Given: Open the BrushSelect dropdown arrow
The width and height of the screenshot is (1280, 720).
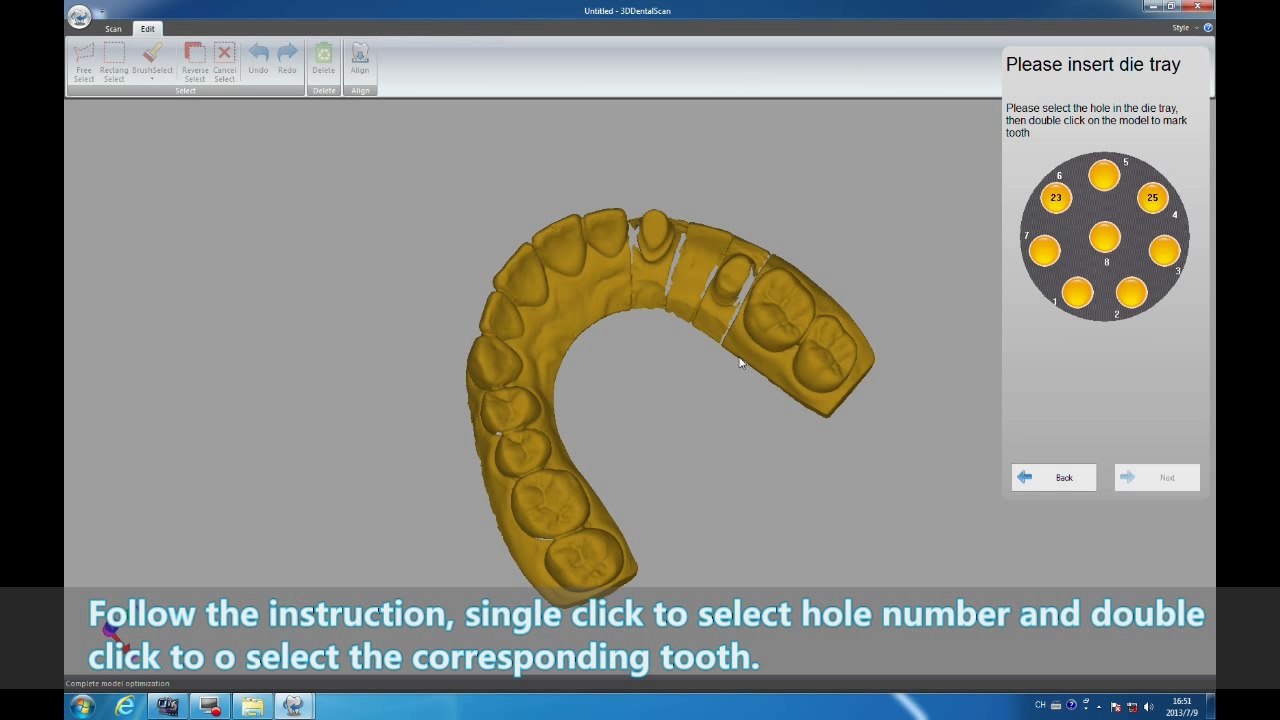Looking at the screenshot, I should tap(152, 79).
